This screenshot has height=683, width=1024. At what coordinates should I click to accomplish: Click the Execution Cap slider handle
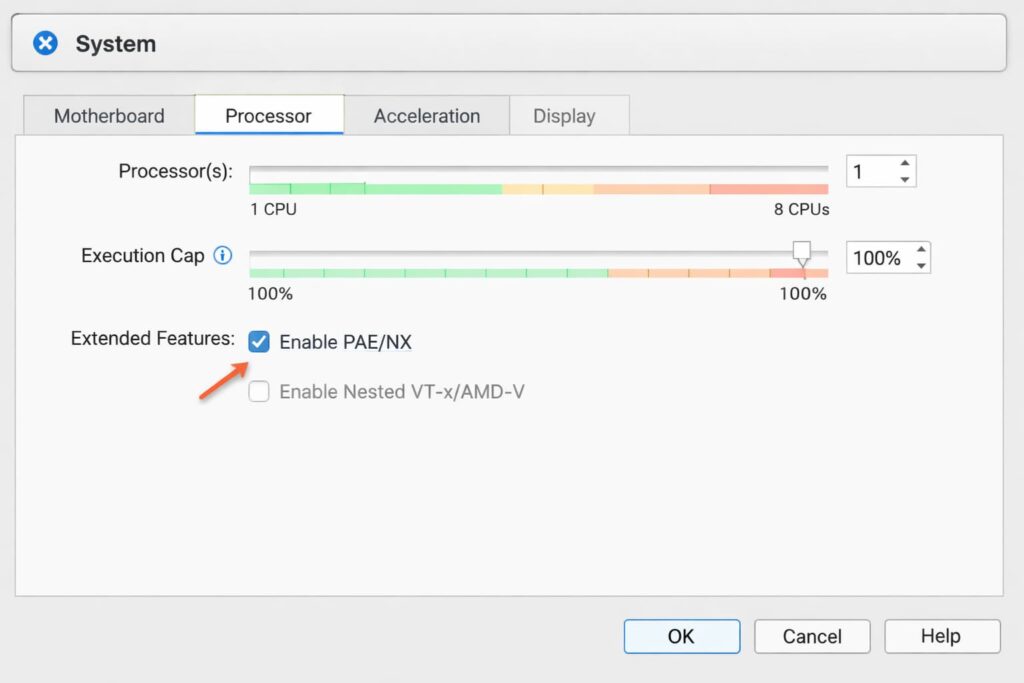click(802, 251)
